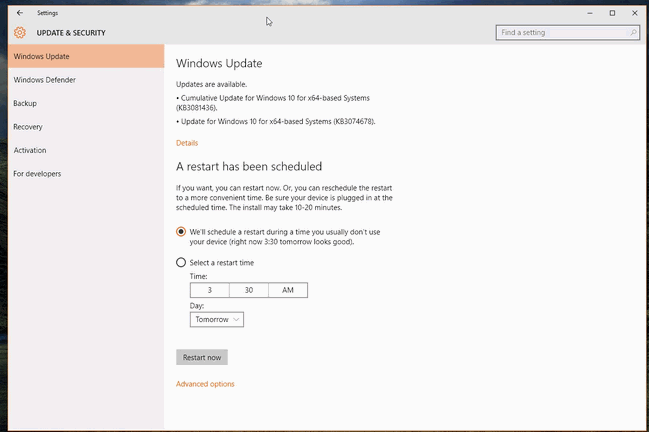Click the Update & Security gear icon
This screenshot has width=649, height=432.
click(x=19, y=32)
